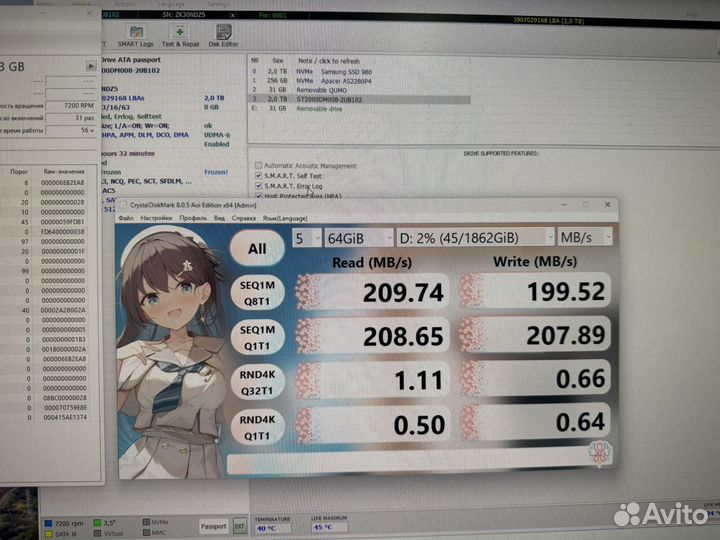Toggle S.M.A.R.T. Error Log checkbox

click(x=259, y=186)
